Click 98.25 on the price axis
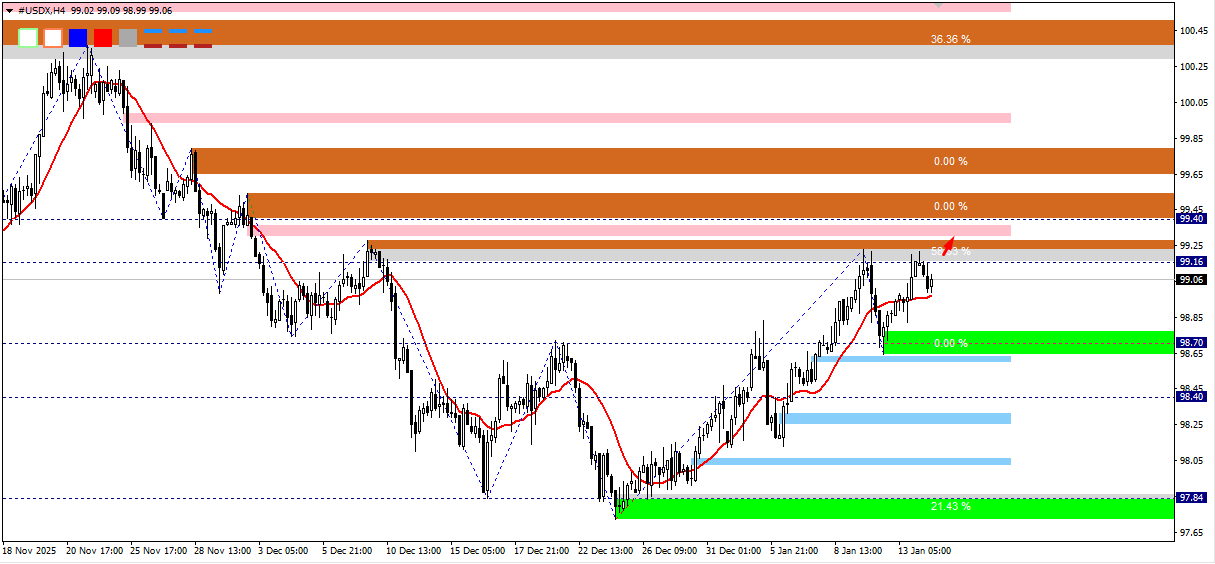1215x564 pixels. point(1191,425)
